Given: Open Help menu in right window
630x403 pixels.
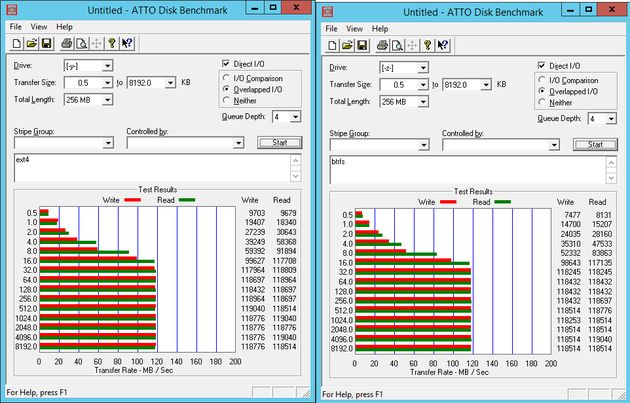Looking at the screenshot, I should coord(380,29).
